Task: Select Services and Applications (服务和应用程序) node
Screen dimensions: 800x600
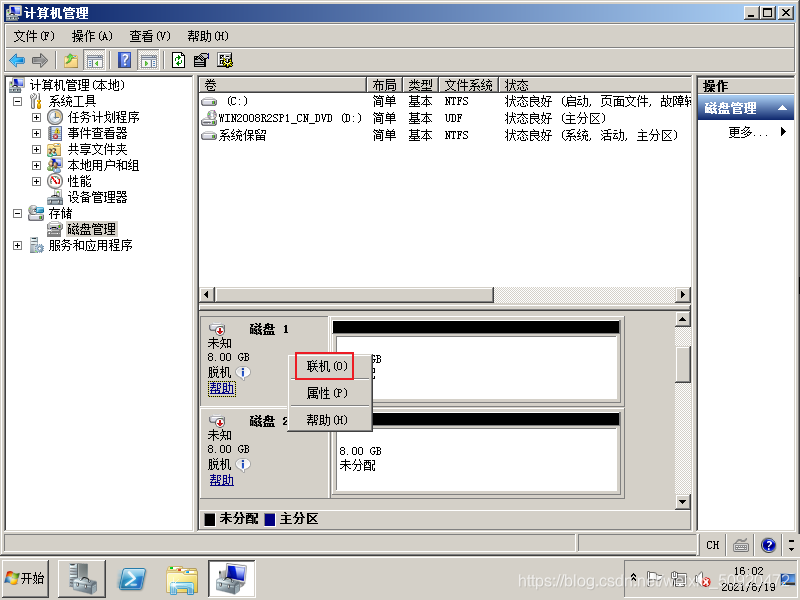Action: 90,245
